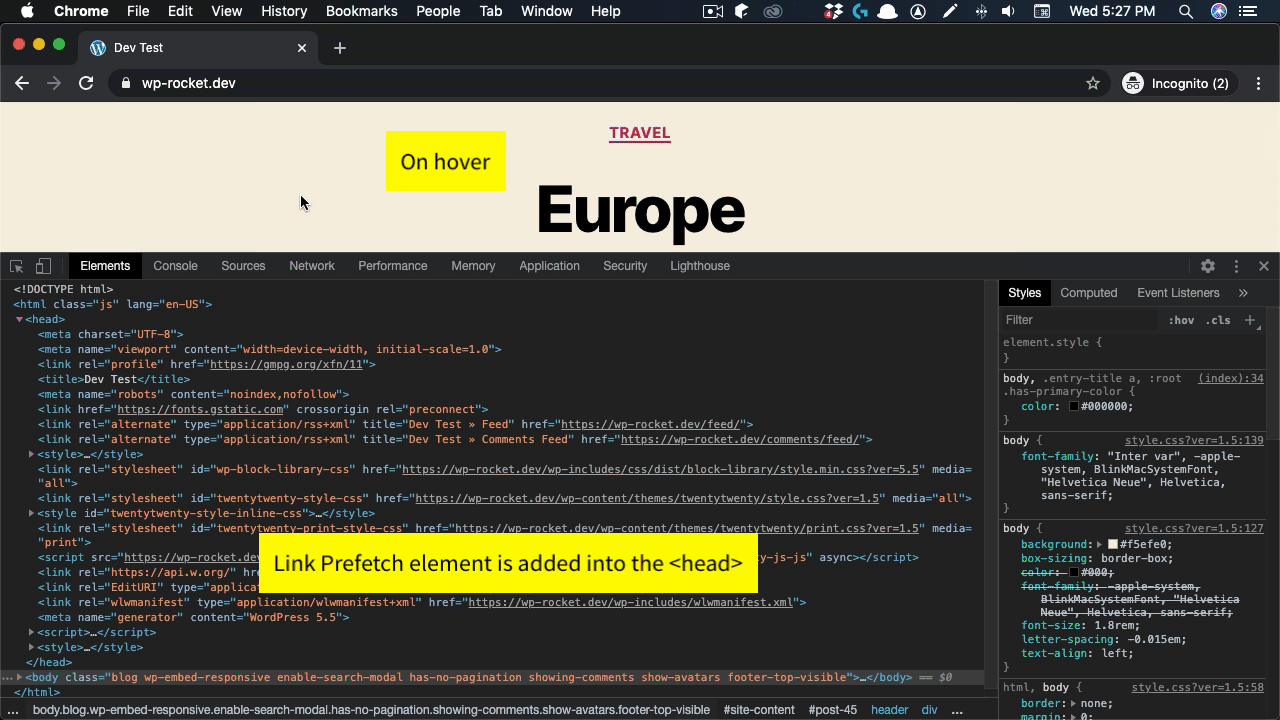Image resolution: width=1280 pixels, height=720 pixels.
Task: Click the struck-through #000 color swatch
Action: 1074,573
